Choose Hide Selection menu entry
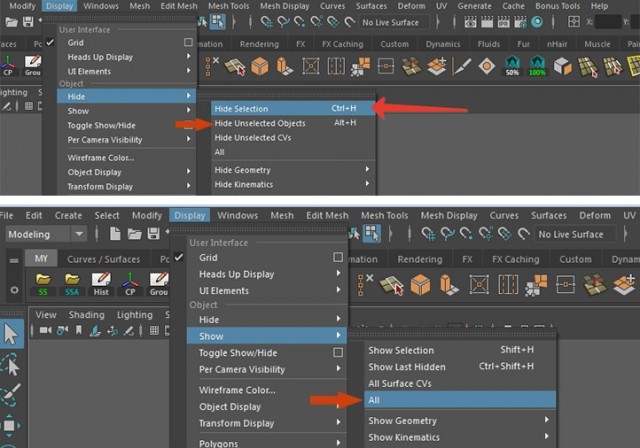The width and height of the screenshot is (640, 448). [x=293, y=109]
